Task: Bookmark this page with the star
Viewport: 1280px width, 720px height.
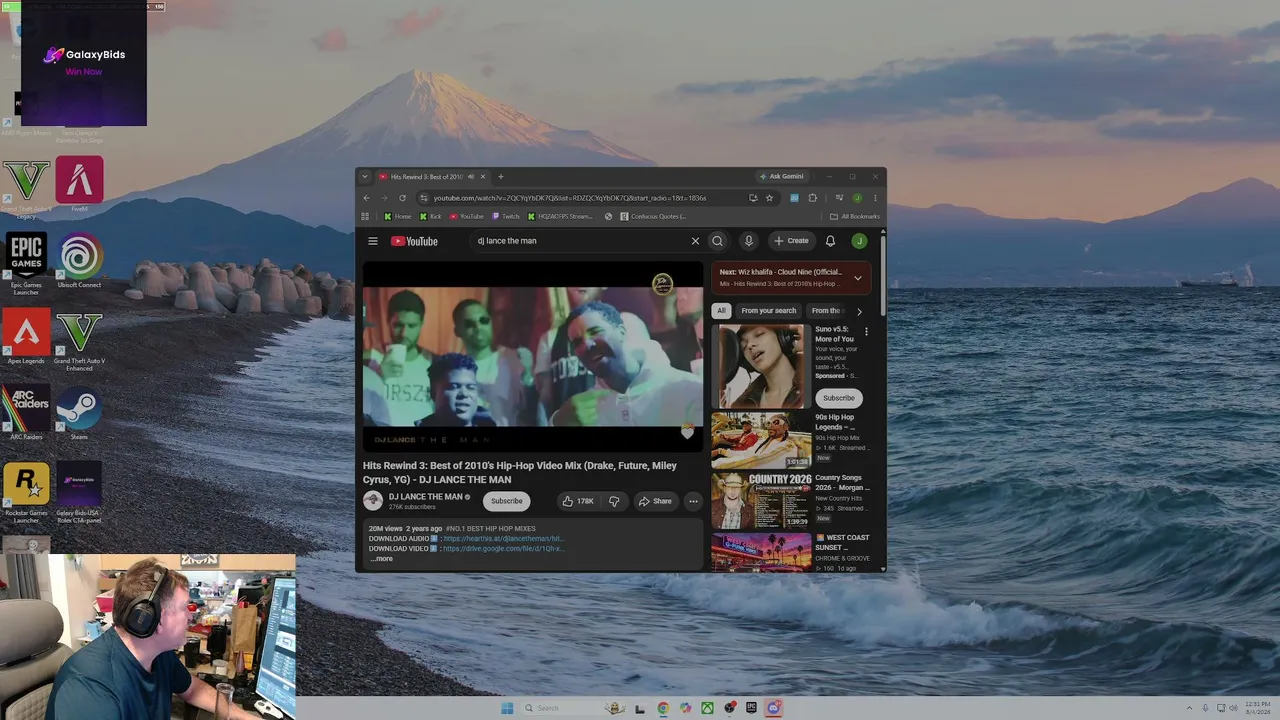Action: pyautogui.click(x=769, y=198)
